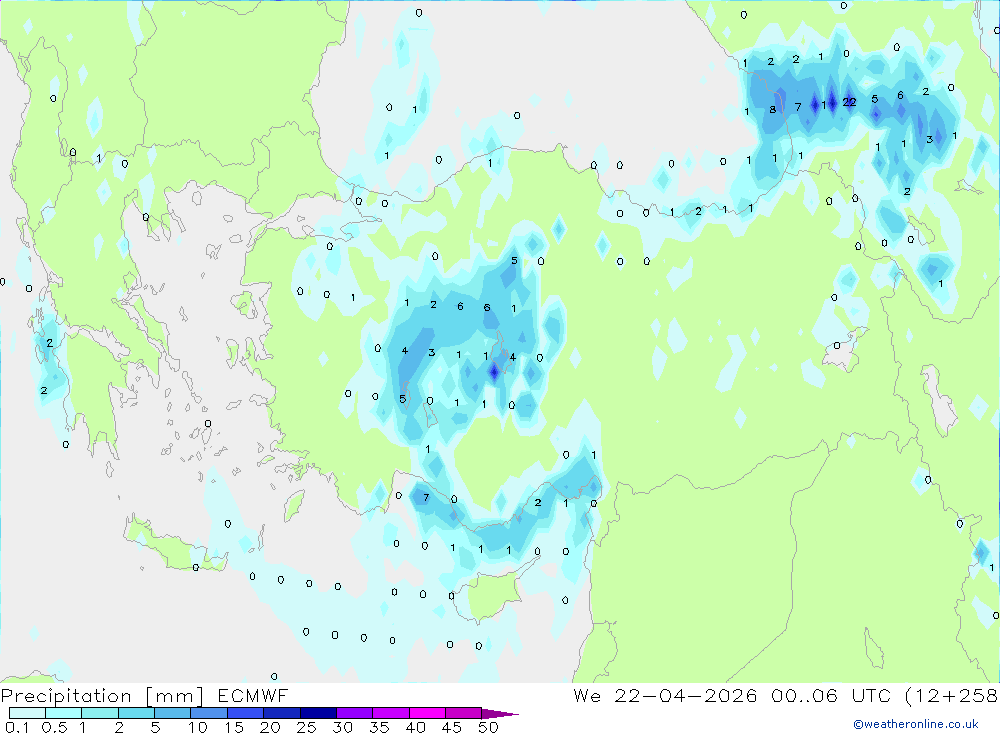The width and height of the screenshot is (1000, 733).
Task: Click the 45–50 mm legend color swatch
Action: [464, 713]
